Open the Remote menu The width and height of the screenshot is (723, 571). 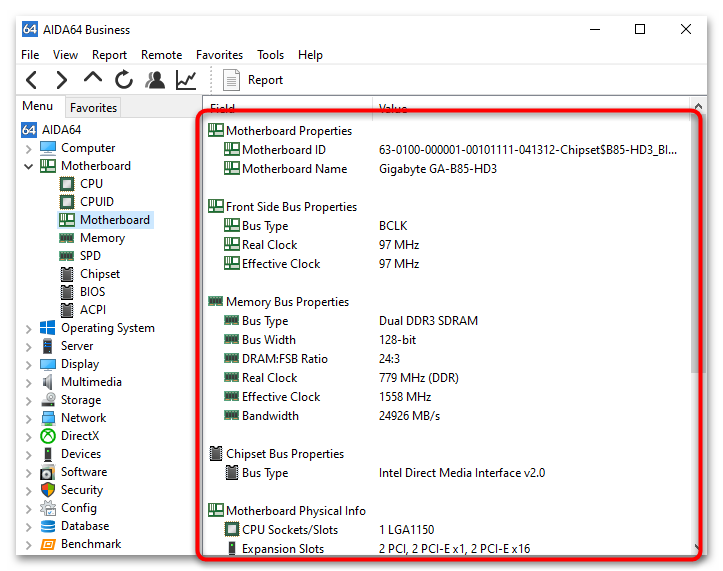point(161,55)
